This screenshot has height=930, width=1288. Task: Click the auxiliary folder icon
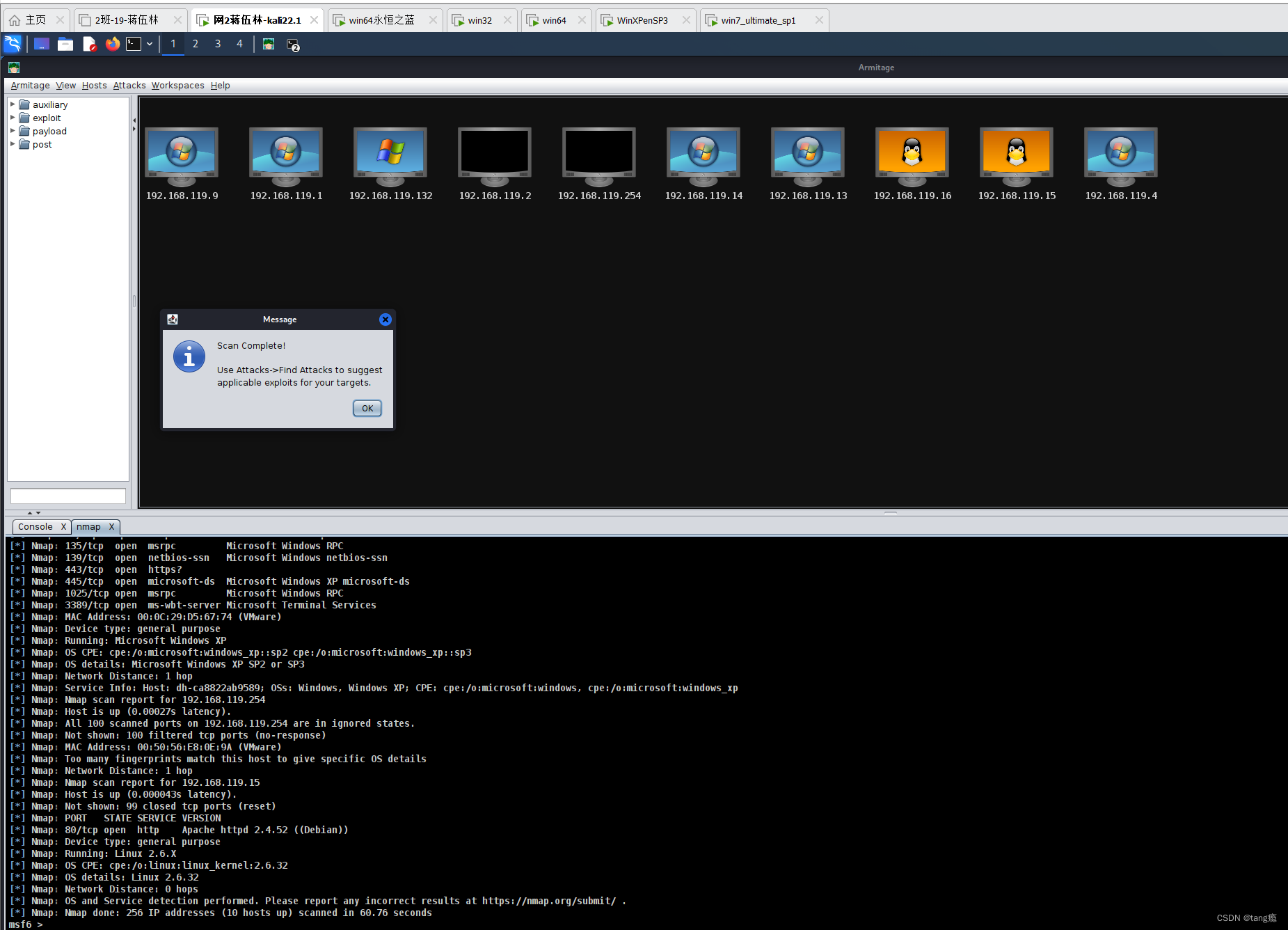(24, 104)
